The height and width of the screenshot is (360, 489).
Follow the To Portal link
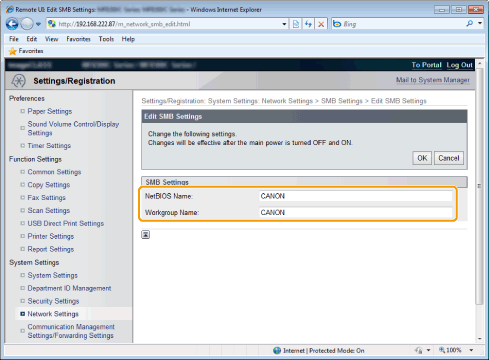[x=426, y=65]
